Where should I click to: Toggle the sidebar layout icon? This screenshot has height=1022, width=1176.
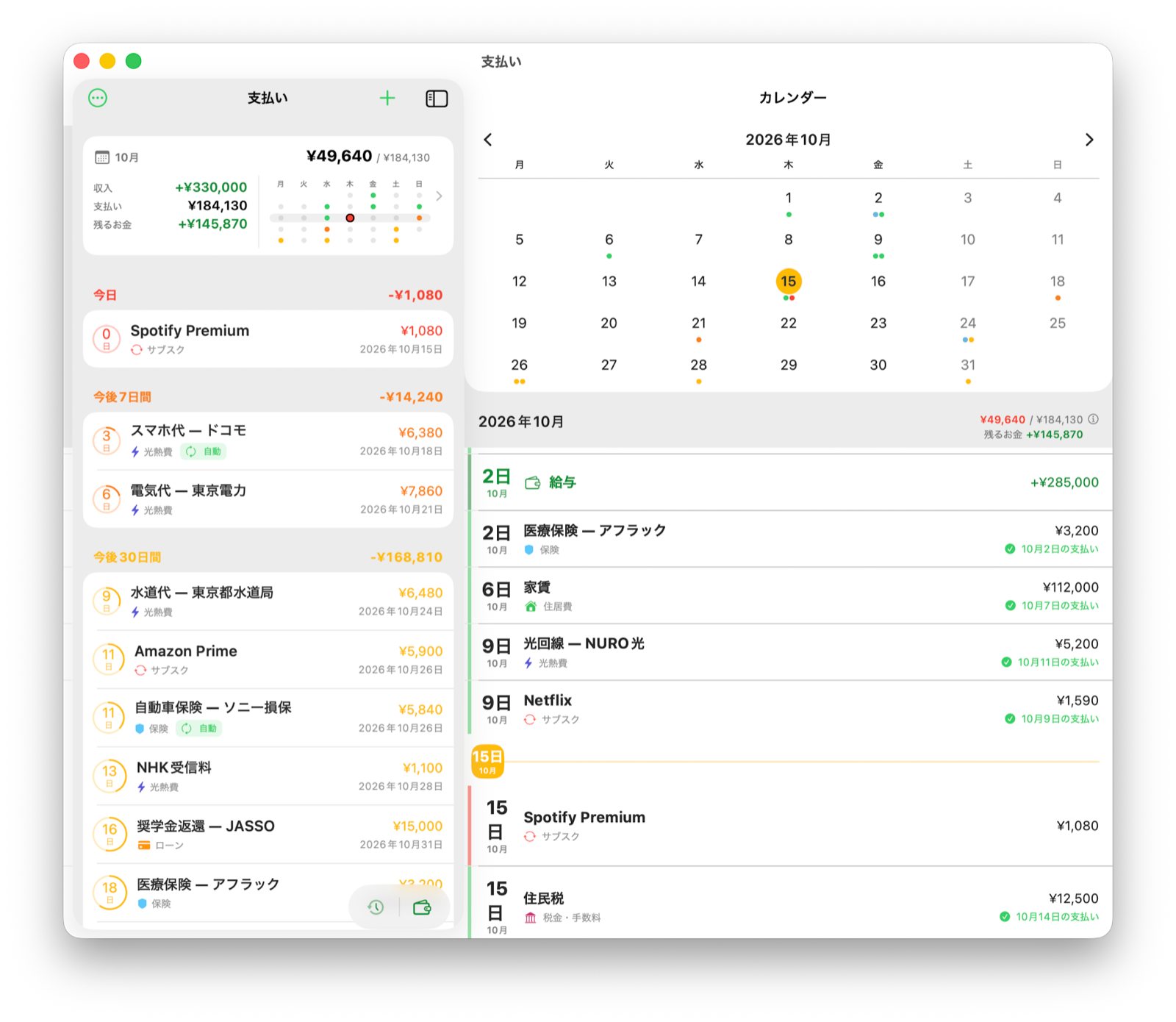click(x=437, y=99)
